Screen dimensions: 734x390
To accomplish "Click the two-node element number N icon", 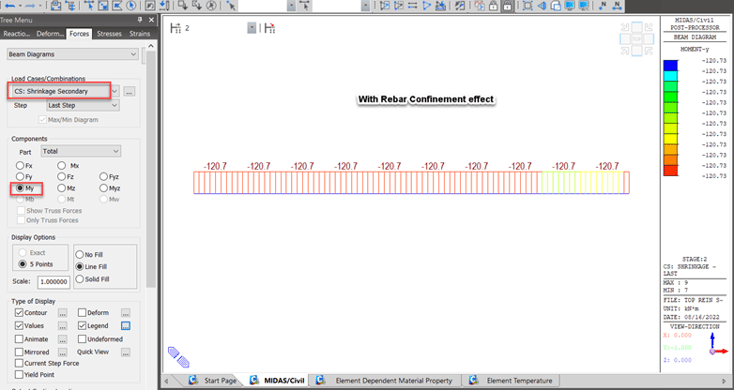I will tap(617, 6).
